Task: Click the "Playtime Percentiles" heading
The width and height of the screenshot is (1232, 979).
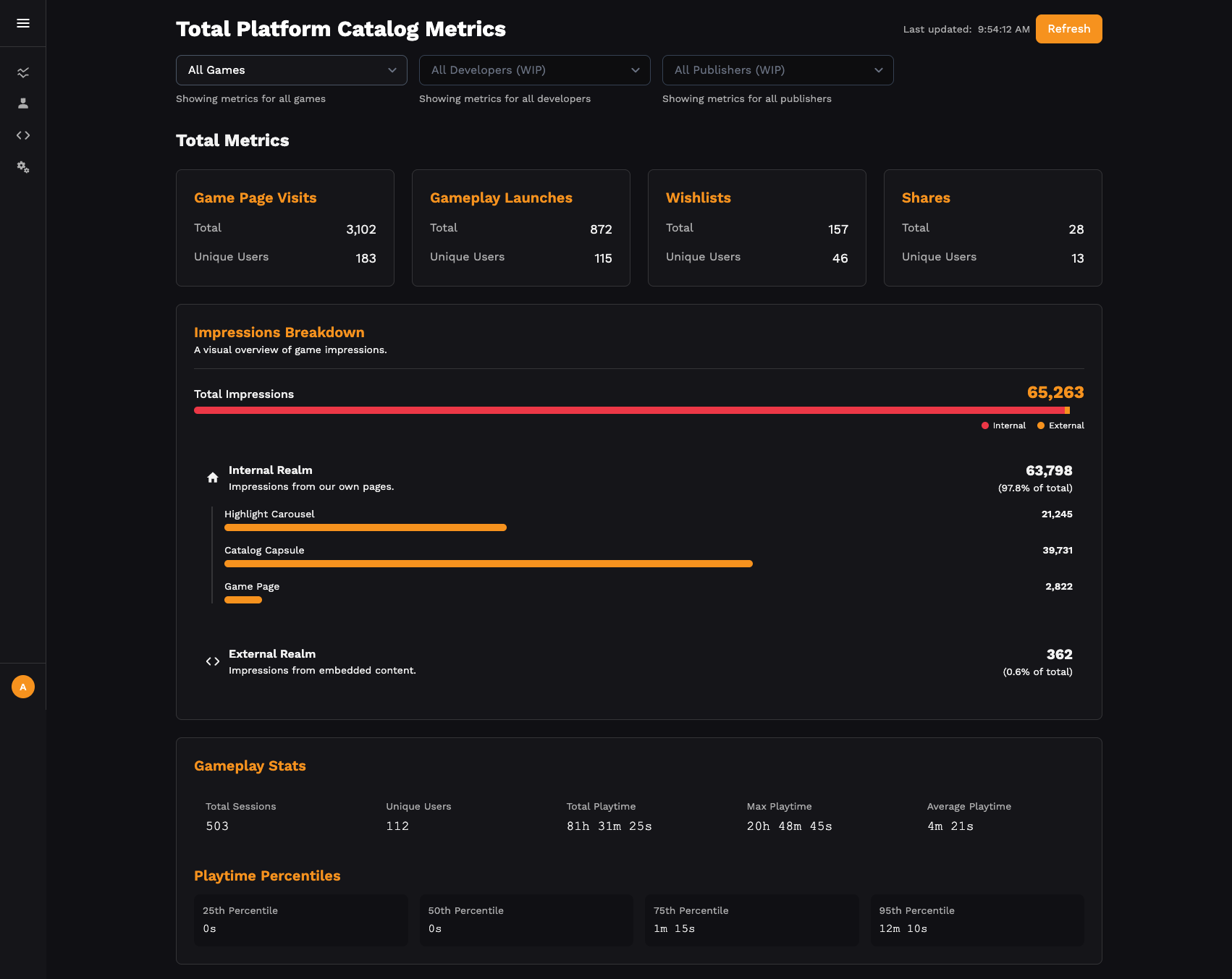Action: click(x=267, y=876)
